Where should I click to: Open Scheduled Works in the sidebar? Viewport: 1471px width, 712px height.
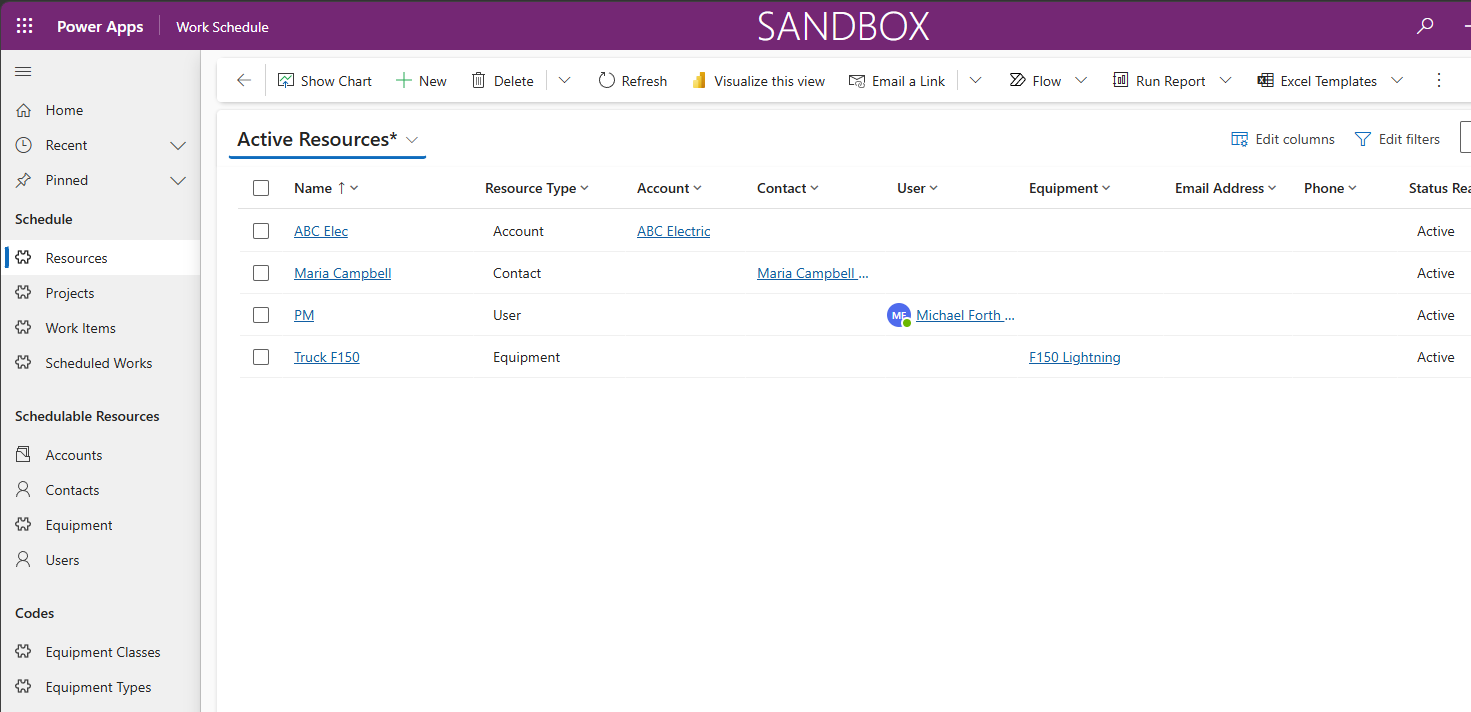(100, 363)
